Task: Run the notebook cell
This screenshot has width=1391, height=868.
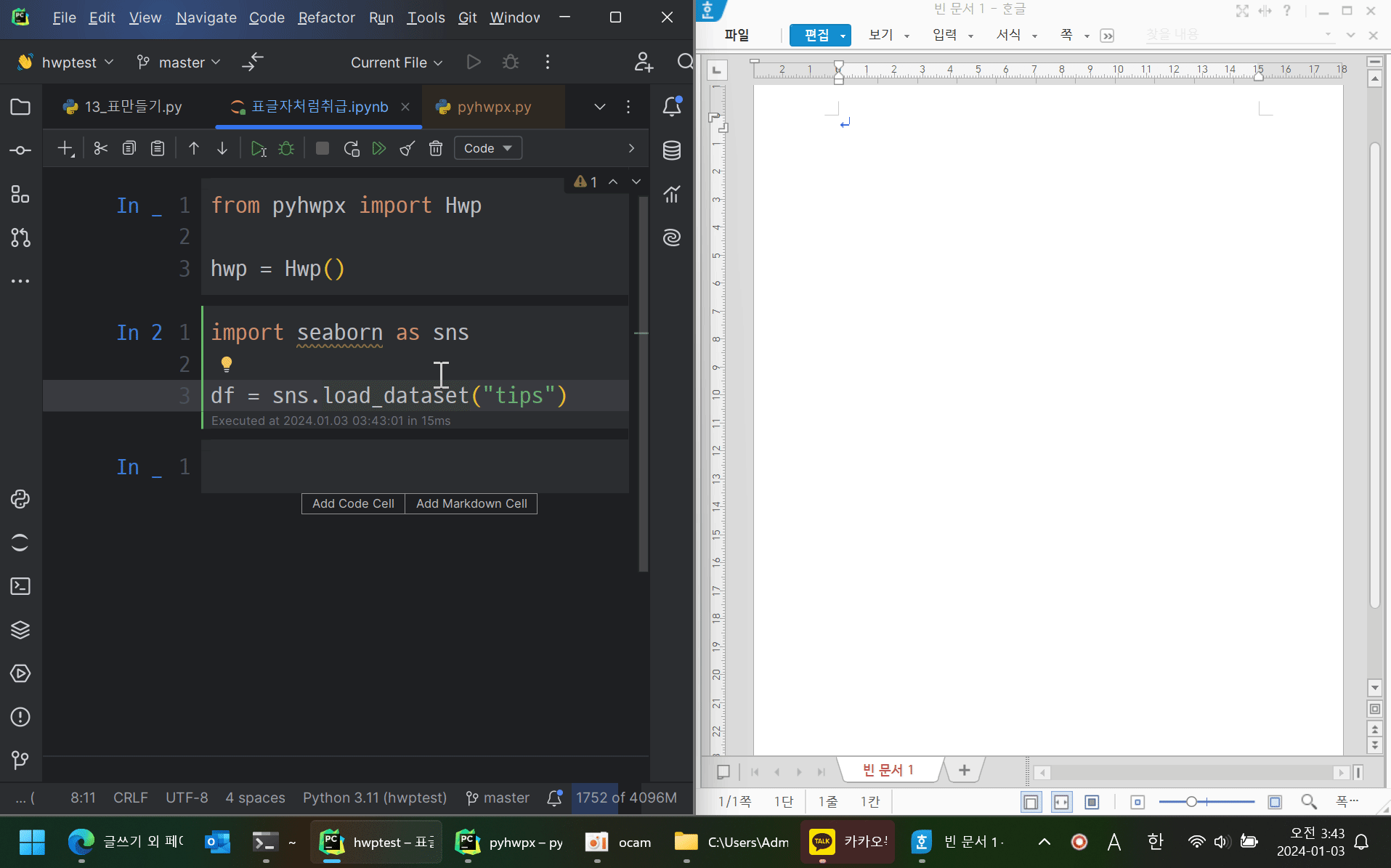Action: (259, 148)
